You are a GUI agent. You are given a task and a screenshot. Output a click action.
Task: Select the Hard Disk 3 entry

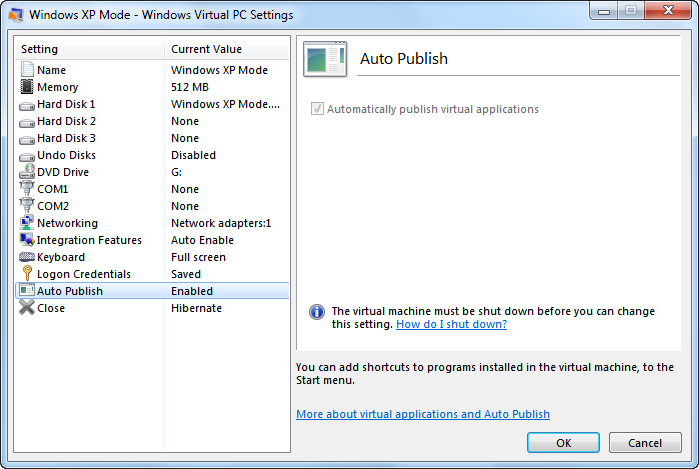pyautogui.click(x=152, y=138)
